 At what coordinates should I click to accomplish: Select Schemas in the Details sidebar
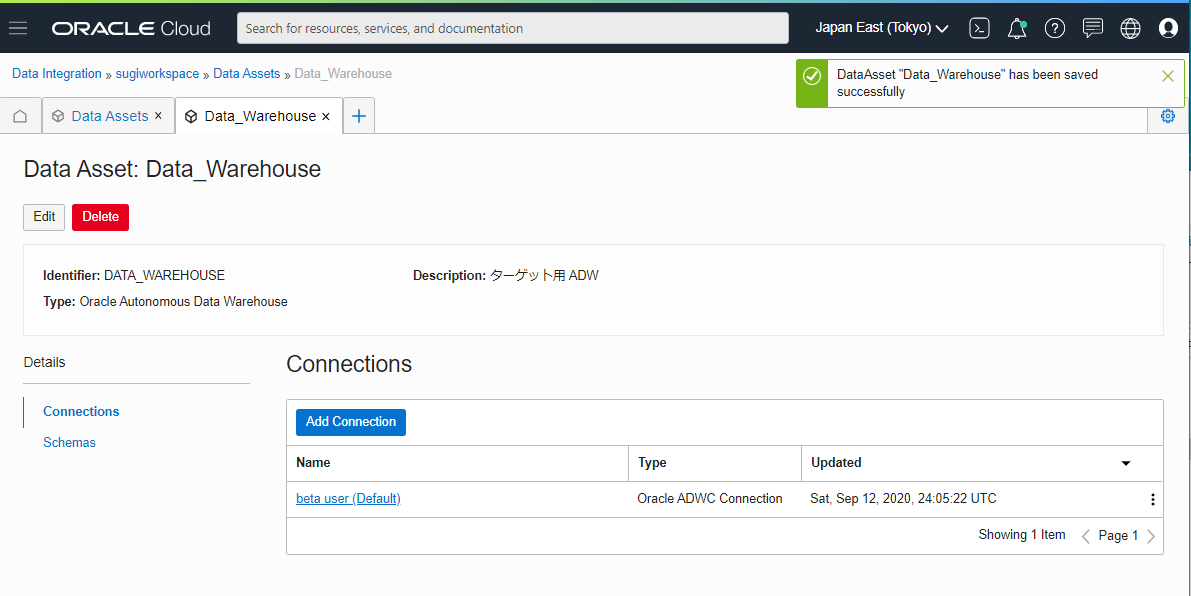click(x=69, y=442)
